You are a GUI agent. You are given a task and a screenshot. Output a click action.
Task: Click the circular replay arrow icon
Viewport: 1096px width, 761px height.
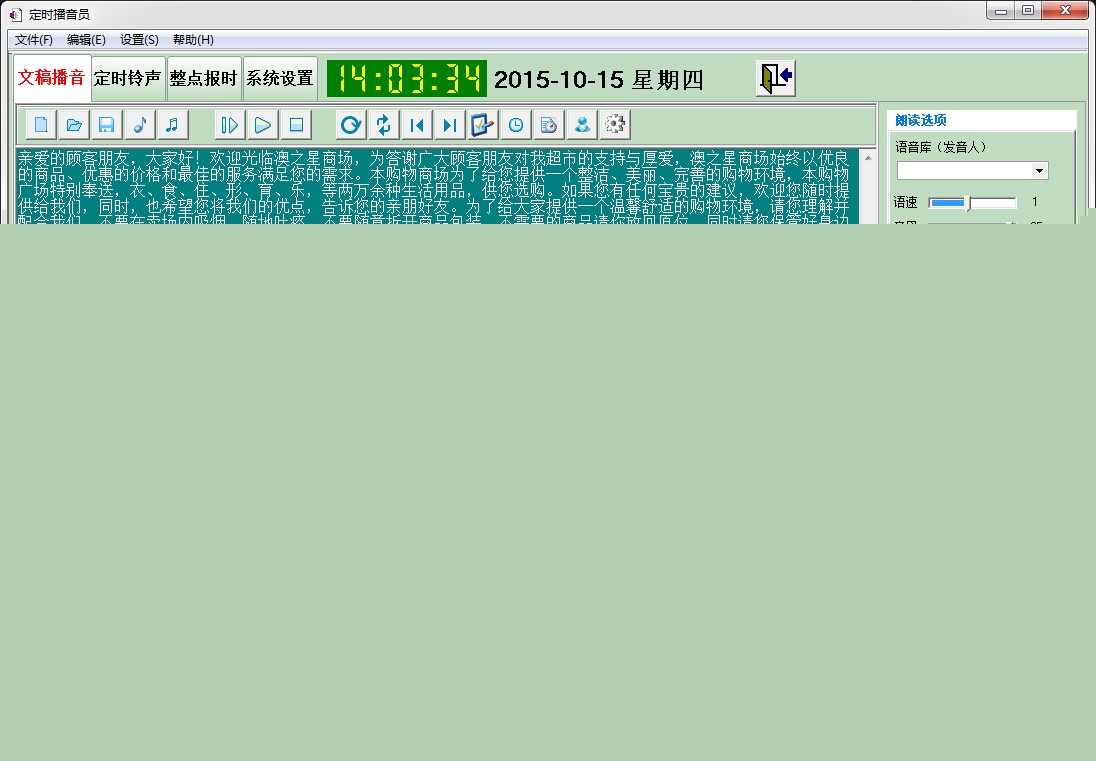pos(351,125)
